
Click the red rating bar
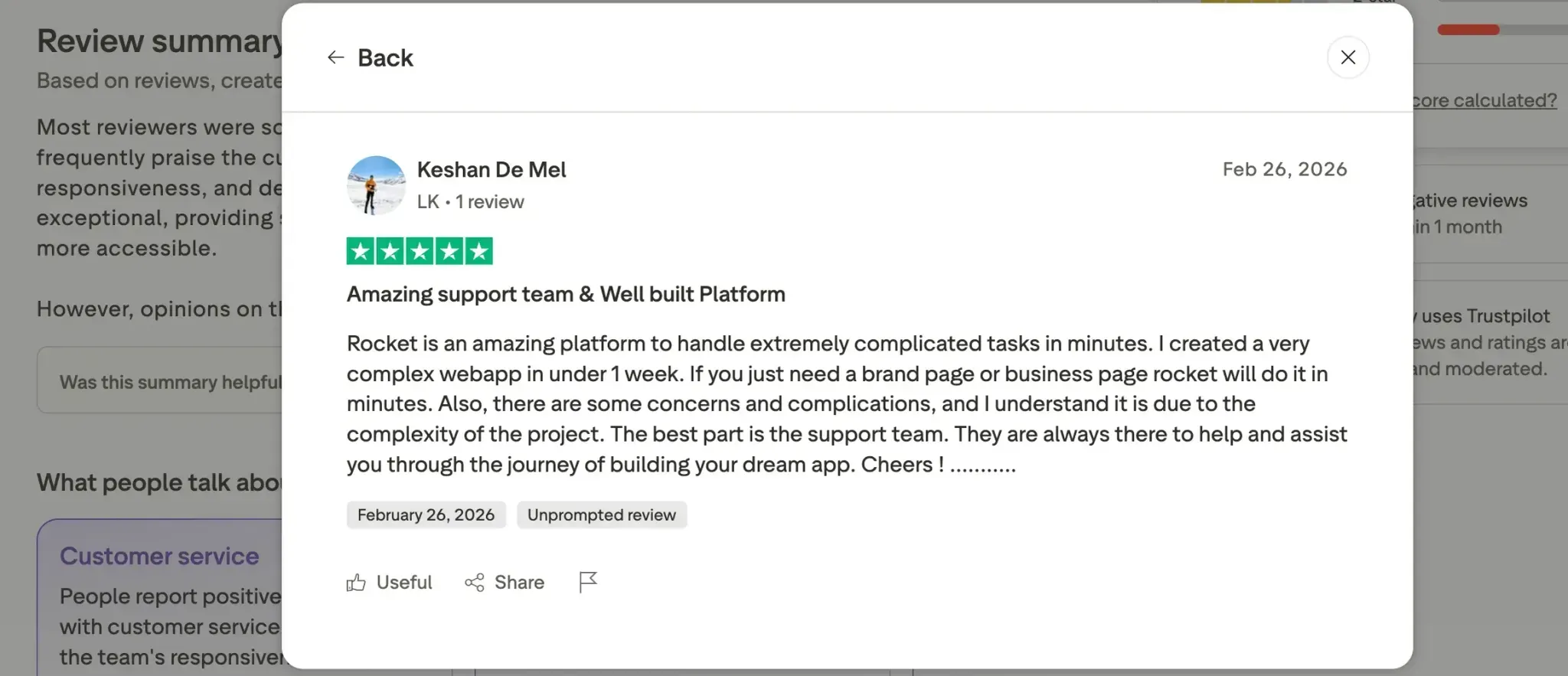click(x=1468, y=30)
